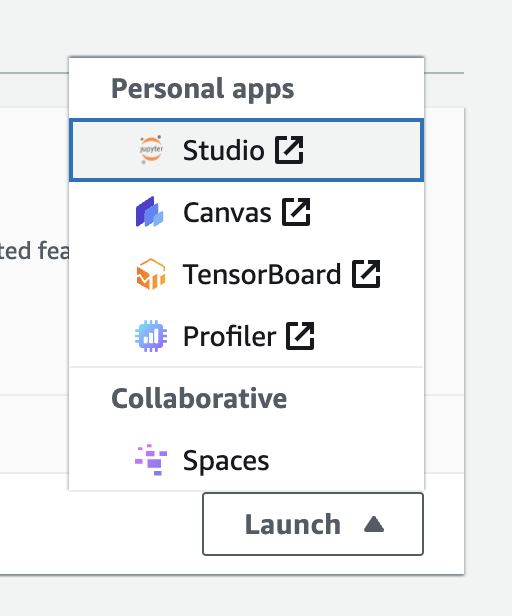Click the external link icon next to Canvas

point(296,212)
